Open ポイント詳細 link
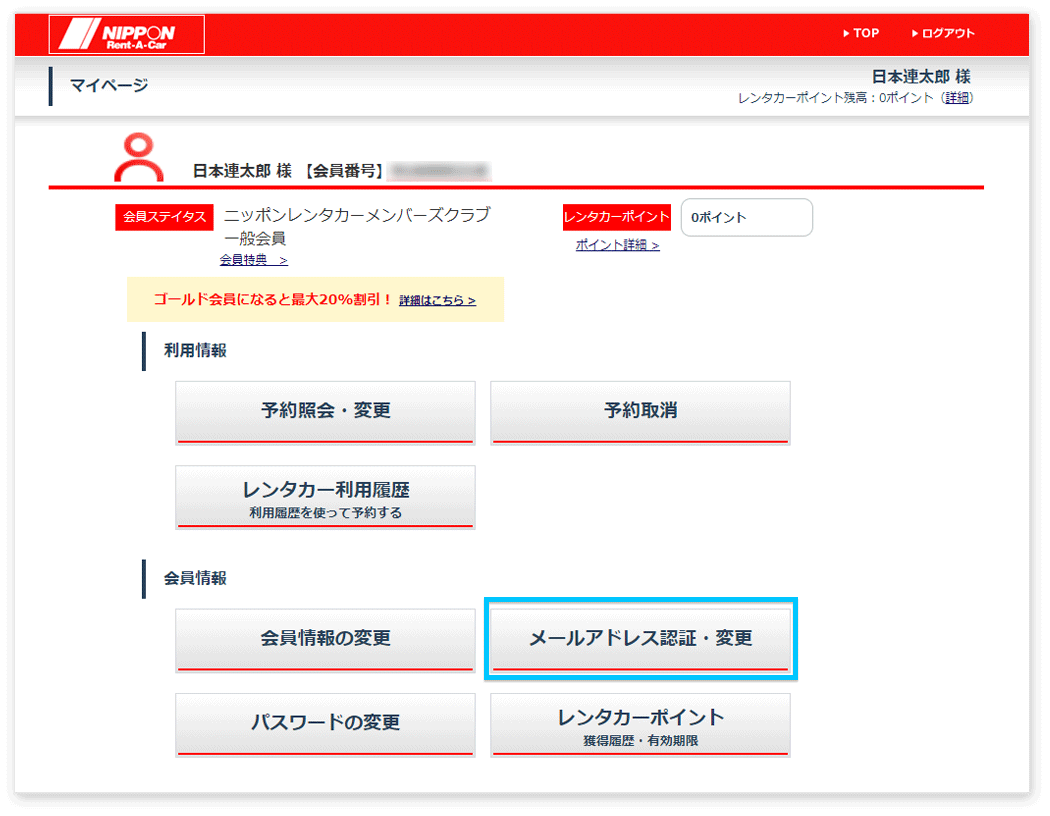The width and height of the screenshot is (1050, 816). [x=617, y=245]
